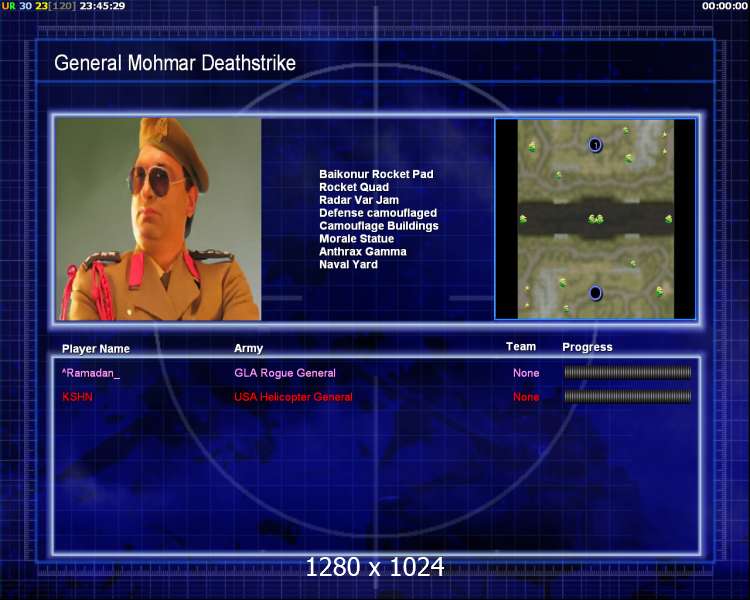This screenshot has height=600, width=750.
Task: Click 'Anthrax Gamma' text
Action: coord(363,252)
